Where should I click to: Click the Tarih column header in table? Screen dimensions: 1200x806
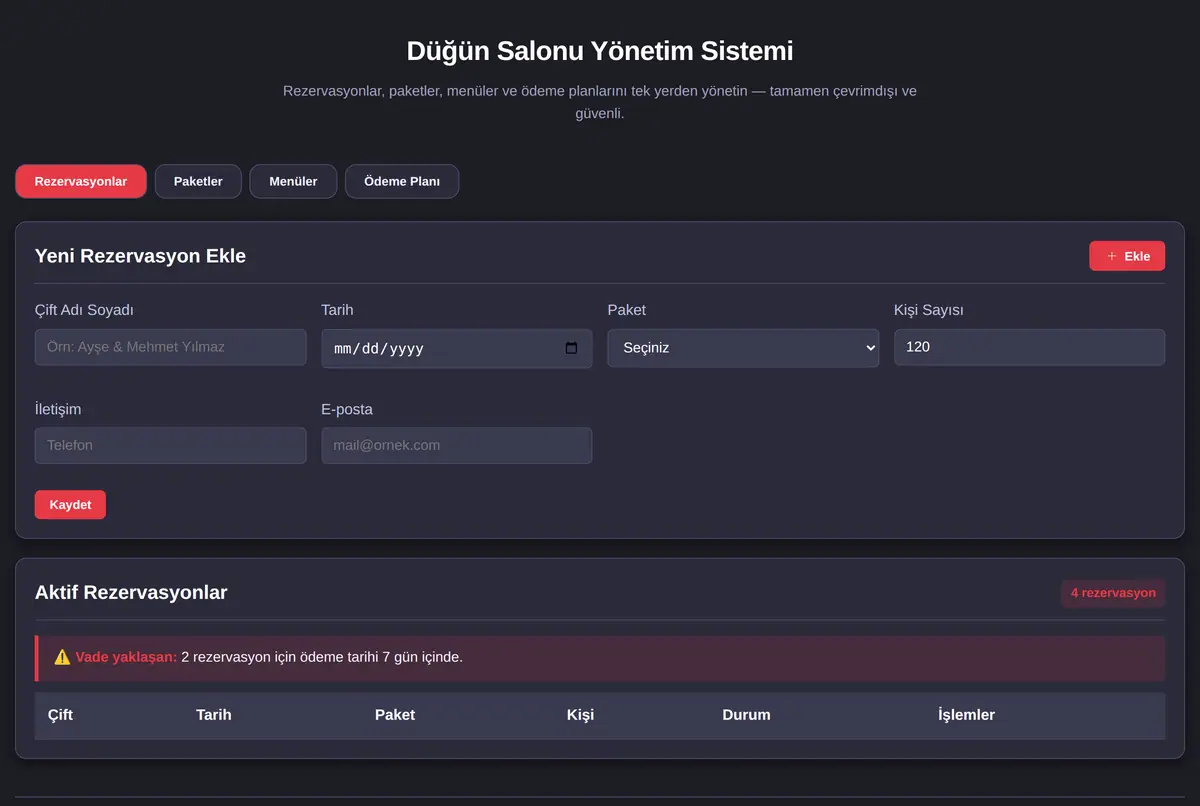pyautogui.click(x=214, y=715)
